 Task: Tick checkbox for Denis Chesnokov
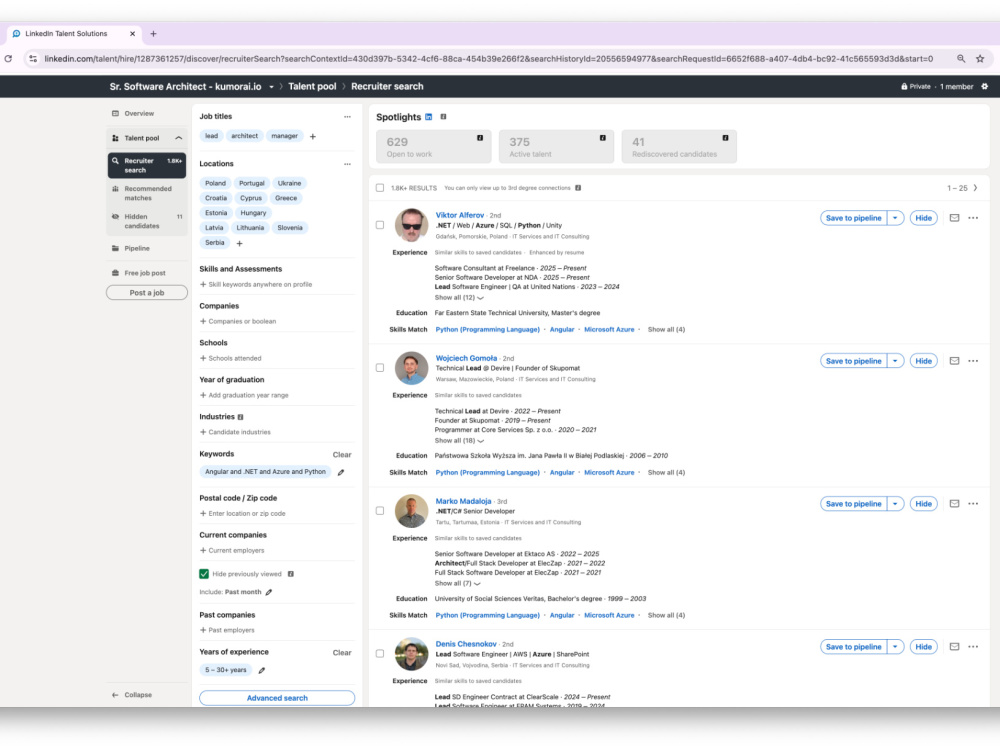(x=380, y=654)
